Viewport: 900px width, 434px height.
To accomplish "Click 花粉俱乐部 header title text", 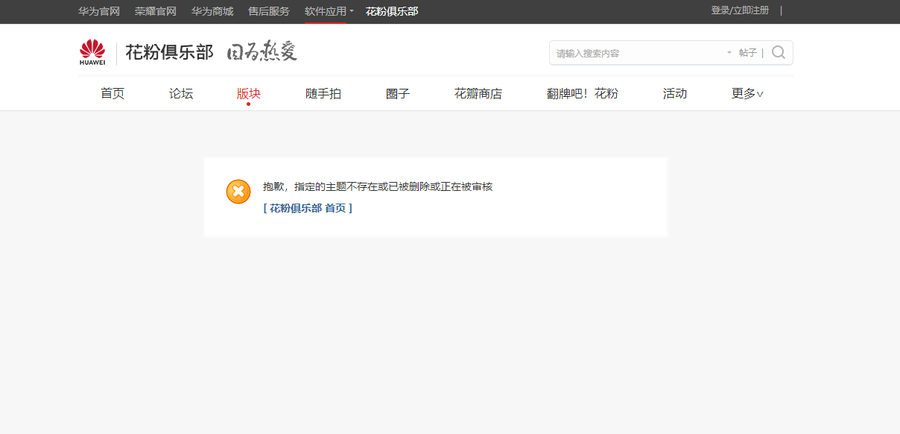I will tap(169, 52).
